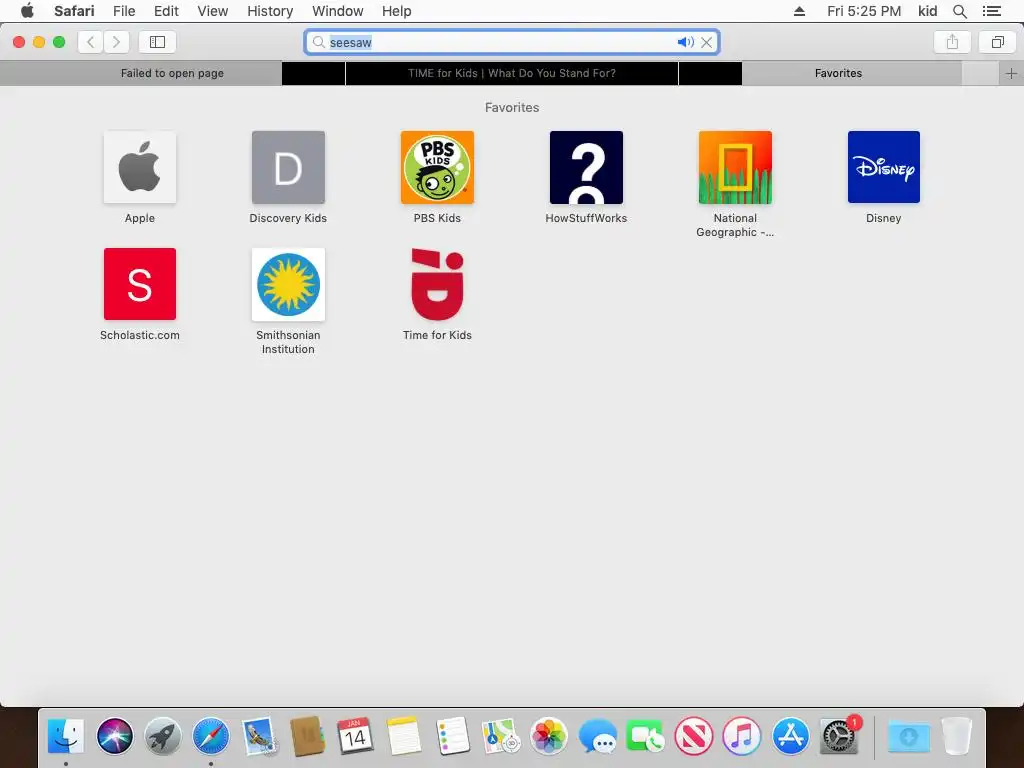Show the Safari sidebar

click(157, 42)
